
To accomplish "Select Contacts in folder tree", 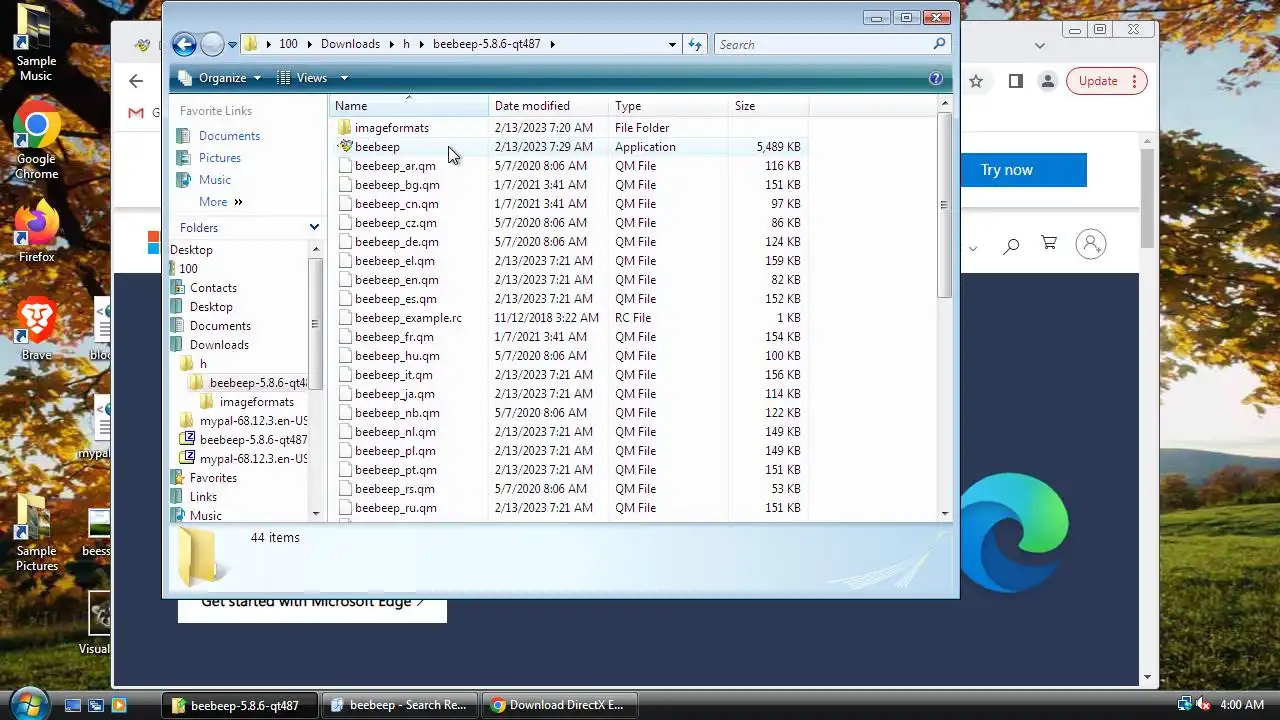I will pos(213,288).
